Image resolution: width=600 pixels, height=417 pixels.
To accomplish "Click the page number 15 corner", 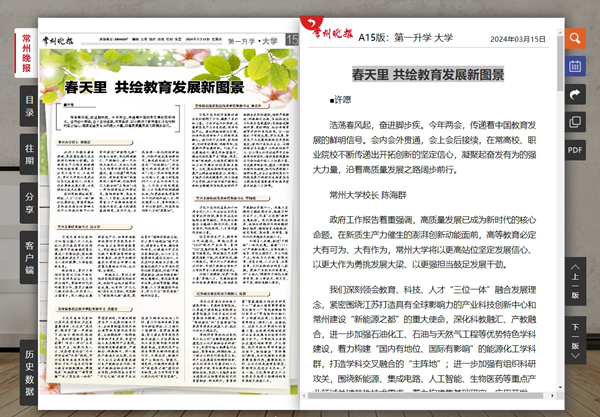I will pos(291,39).
